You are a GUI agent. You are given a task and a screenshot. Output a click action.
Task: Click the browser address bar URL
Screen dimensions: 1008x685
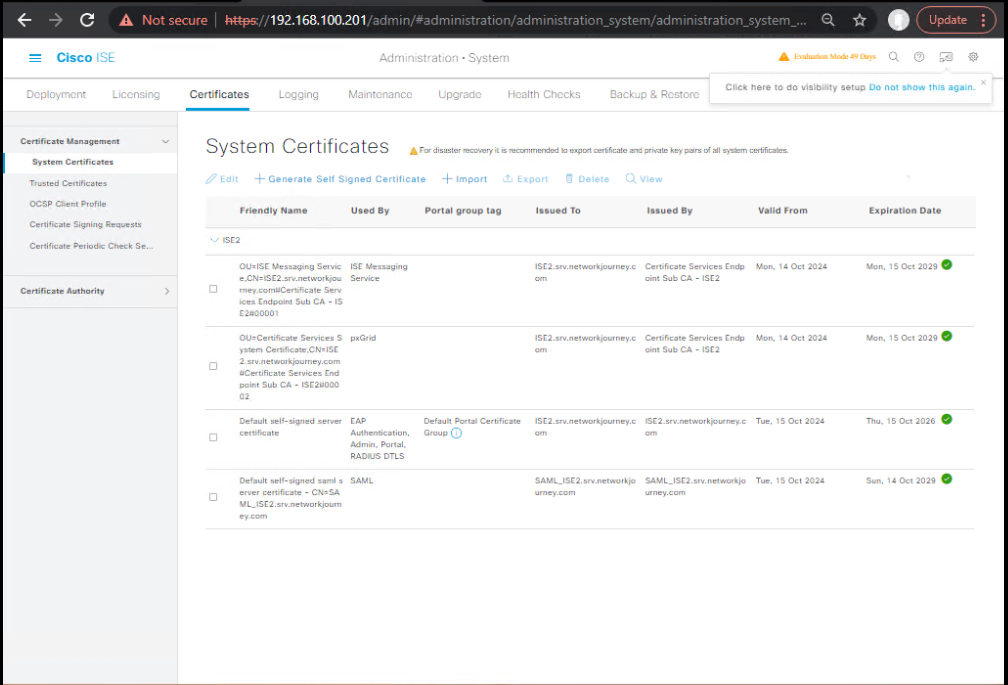515,20
